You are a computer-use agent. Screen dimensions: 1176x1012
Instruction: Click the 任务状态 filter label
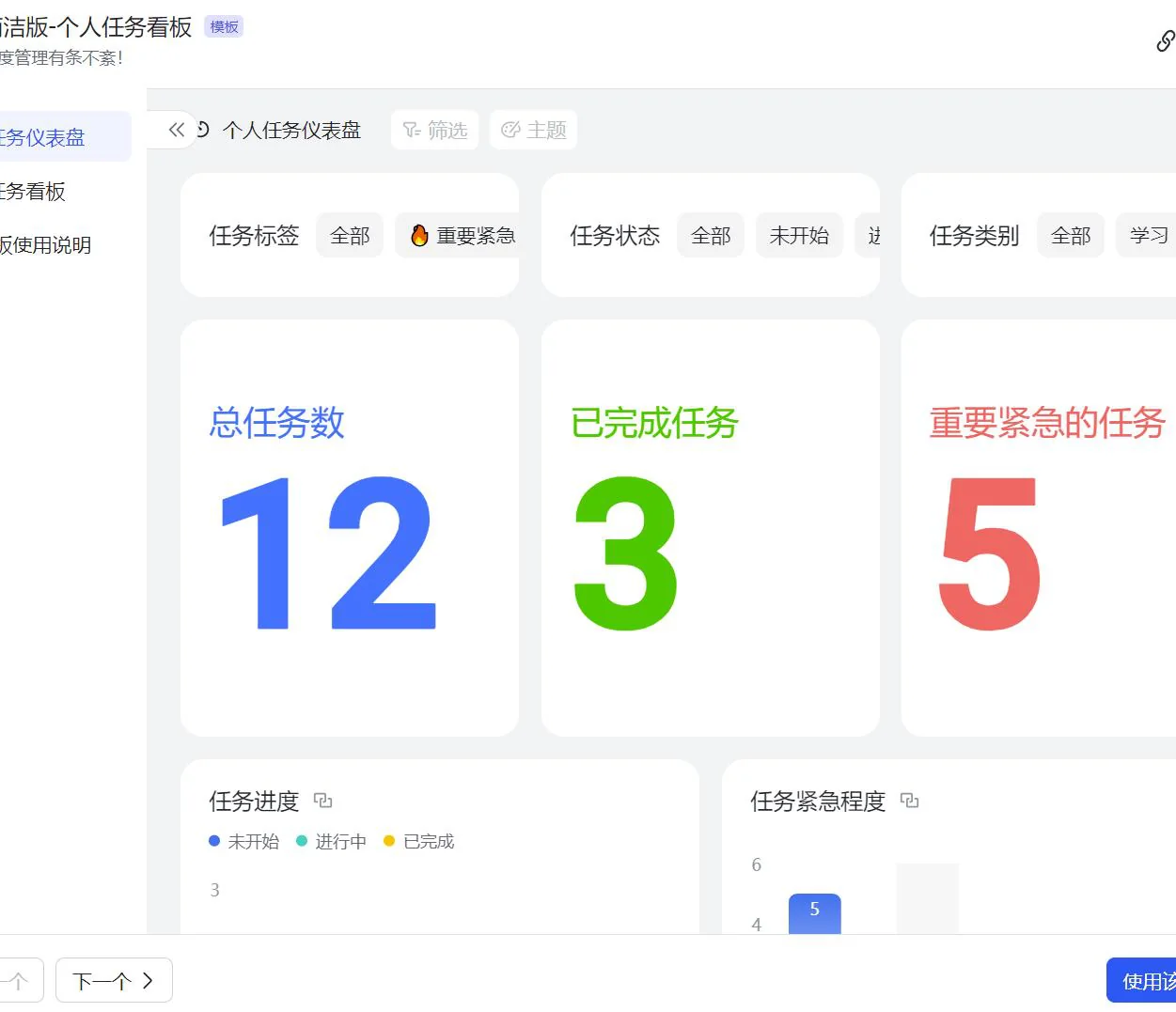(615, 235)
